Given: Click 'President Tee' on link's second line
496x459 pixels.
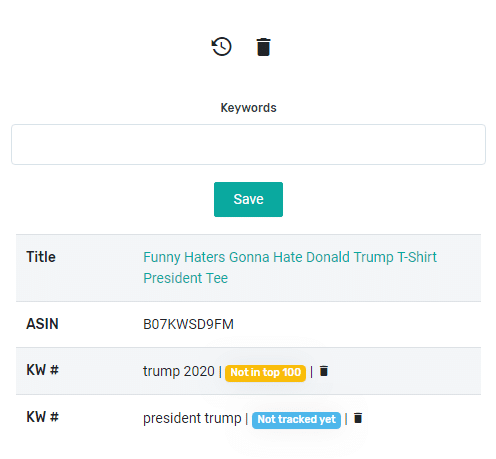Looking at the screenshot, I should click(186, 278).
